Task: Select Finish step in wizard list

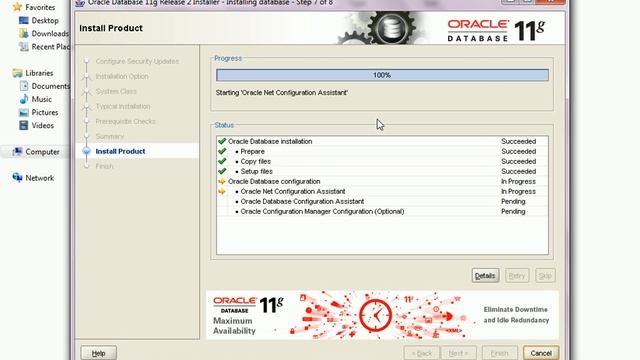Action: [104, 166]
